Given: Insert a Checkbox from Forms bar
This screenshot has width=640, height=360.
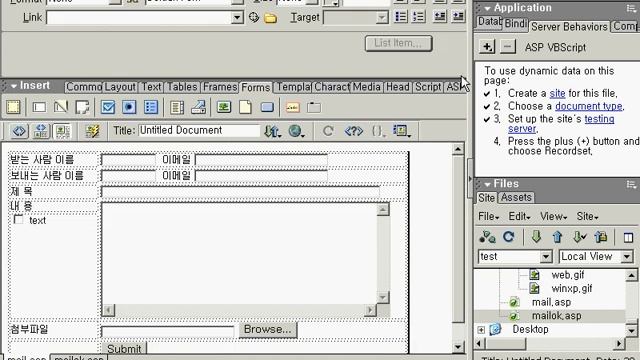Looking at the screenshot, I should [108, 107].
